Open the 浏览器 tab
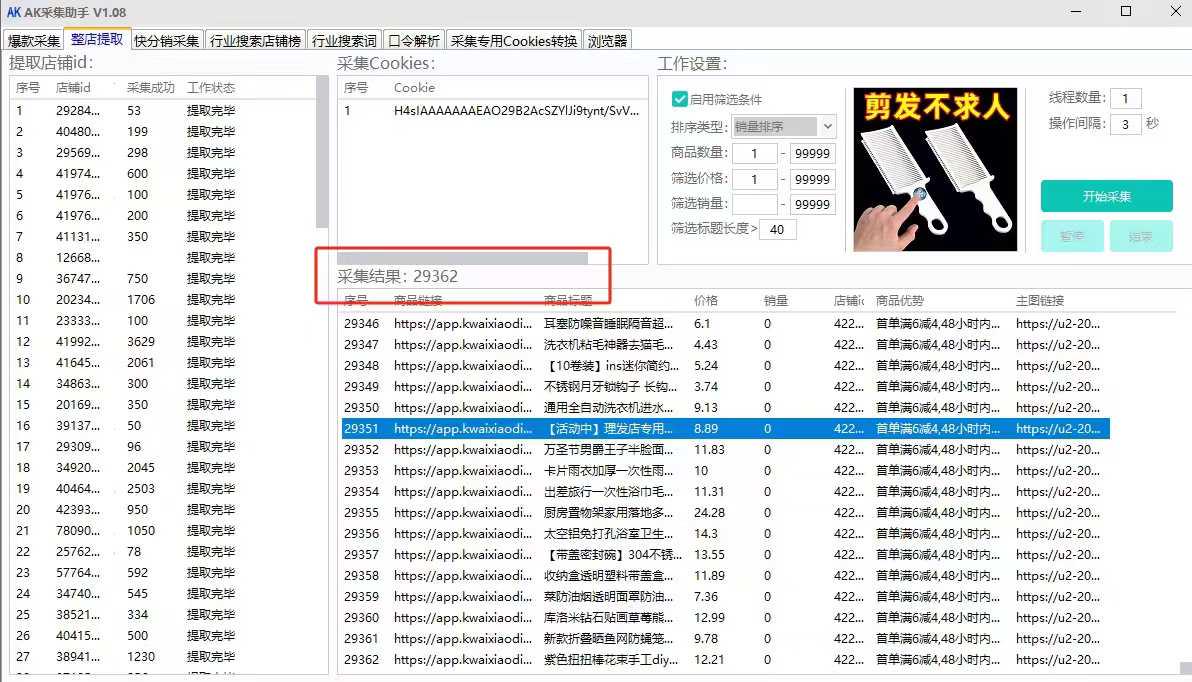1192x682 pixels. click(x=607, y=41)
